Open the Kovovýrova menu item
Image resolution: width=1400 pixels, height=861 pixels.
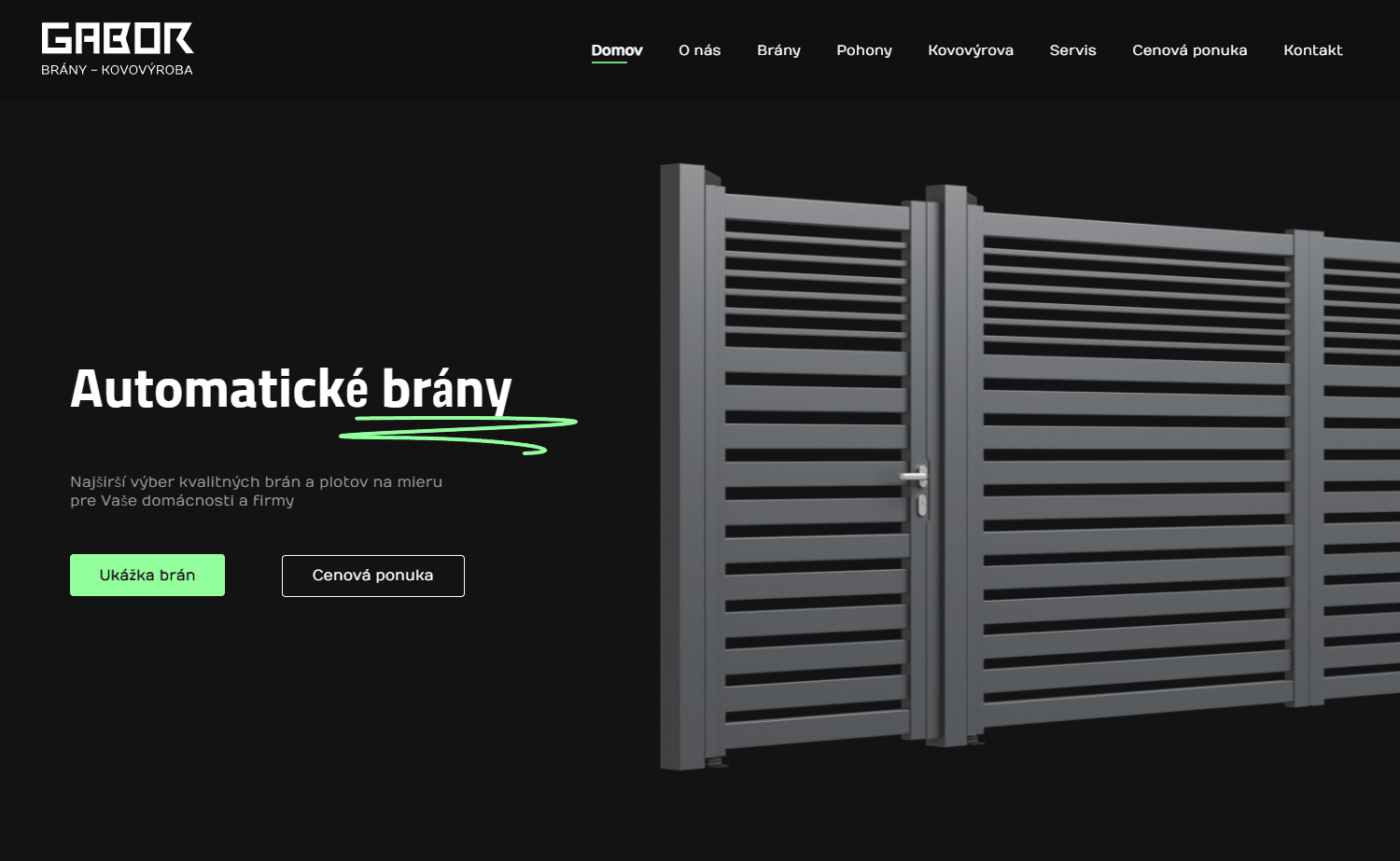coord(971,50)
